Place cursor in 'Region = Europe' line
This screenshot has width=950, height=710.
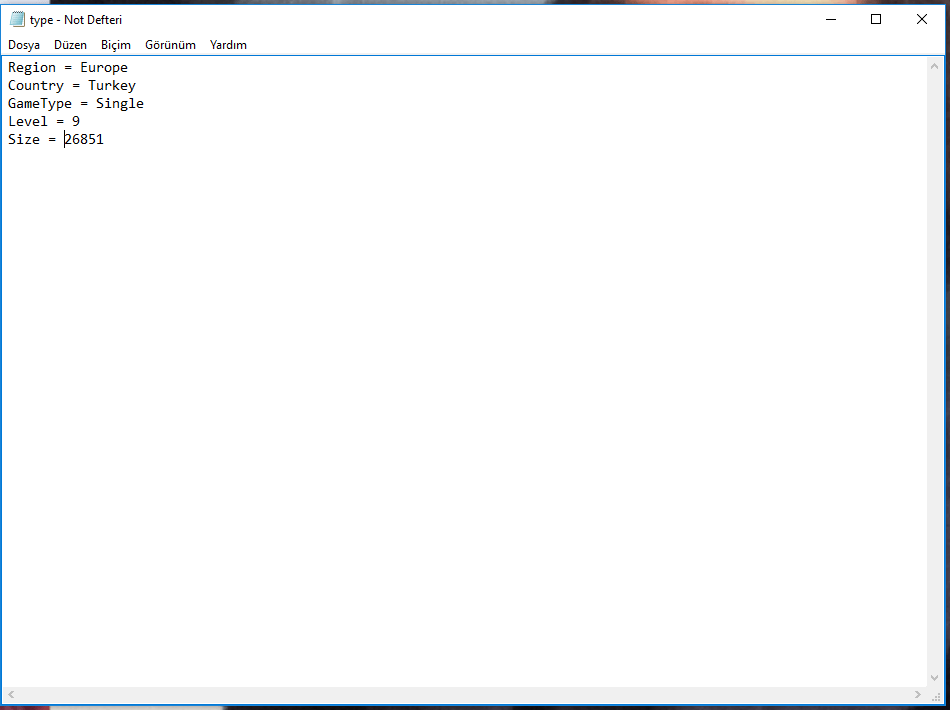pos(68,67)
